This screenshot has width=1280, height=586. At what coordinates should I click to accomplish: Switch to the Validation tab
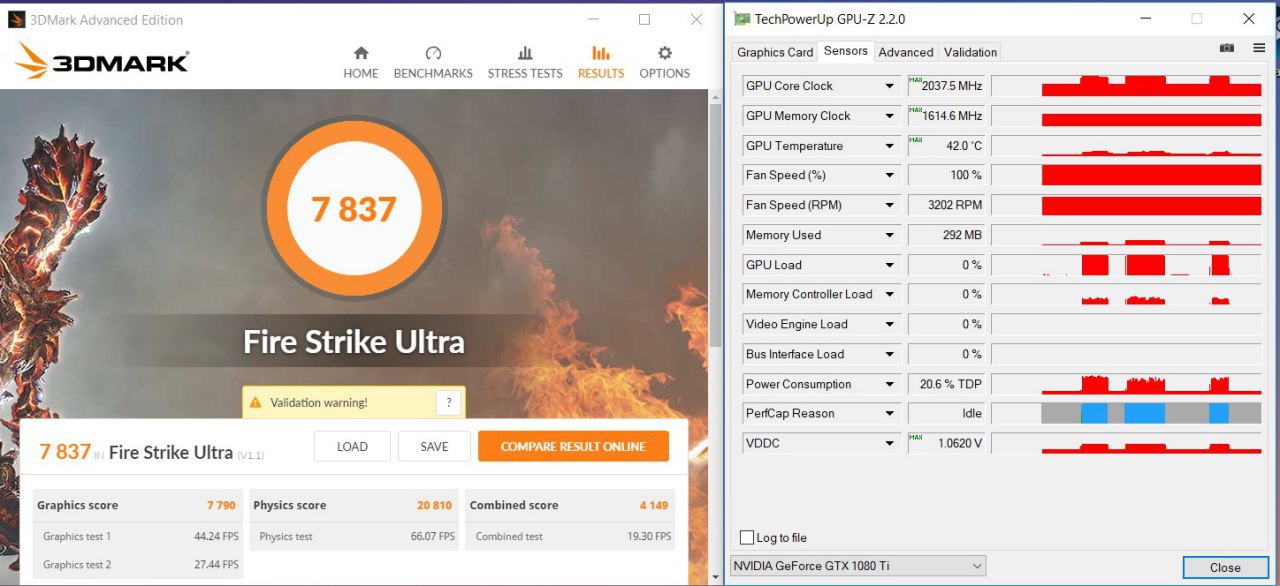(x=970, y=52)
